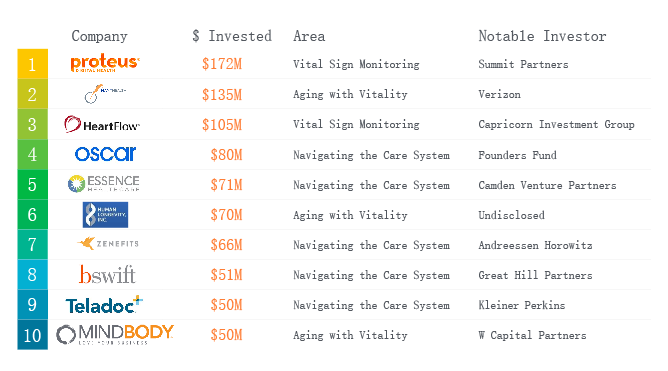Select the Andreessen Horowitz investor text
Image resolution: width=668 pixels, height=371 pixels.
pyautogui.click(x=535, y=245)
